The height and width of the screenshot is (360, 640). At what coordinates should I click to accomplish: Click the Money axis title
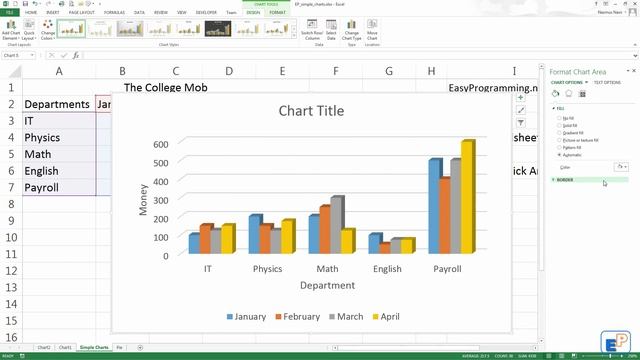[143, 200]
